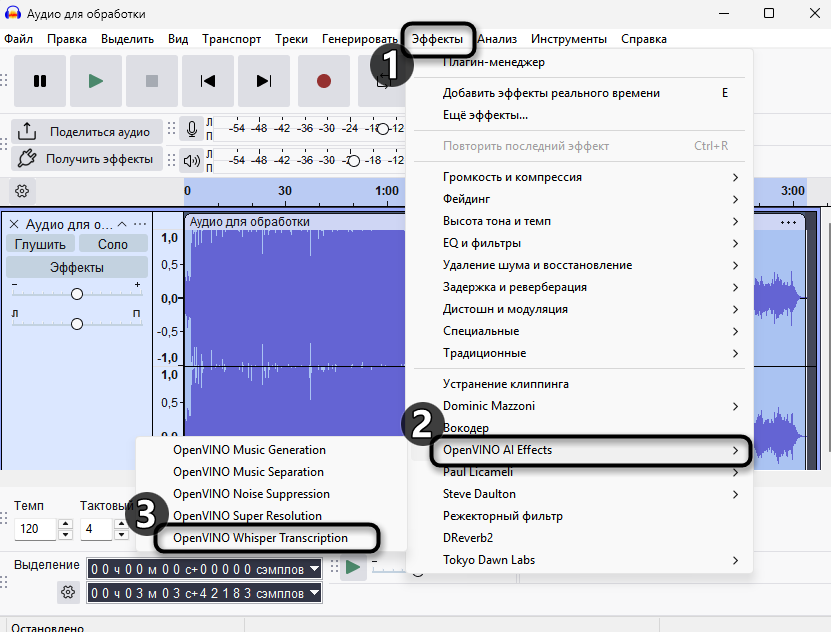
Task: Click the tempo field showing 120
Action: 35,529
